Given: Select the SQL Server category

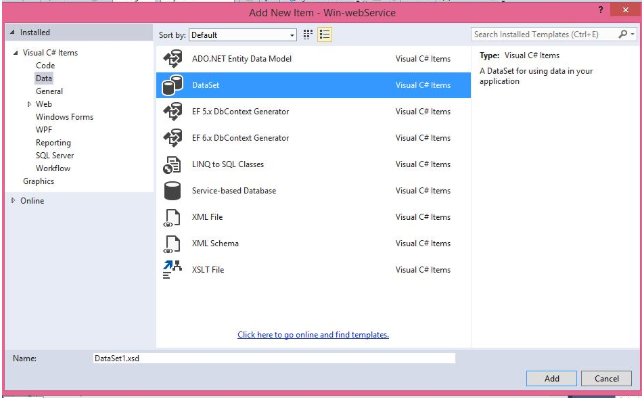Looking at the screenshot, I should 55,155.
